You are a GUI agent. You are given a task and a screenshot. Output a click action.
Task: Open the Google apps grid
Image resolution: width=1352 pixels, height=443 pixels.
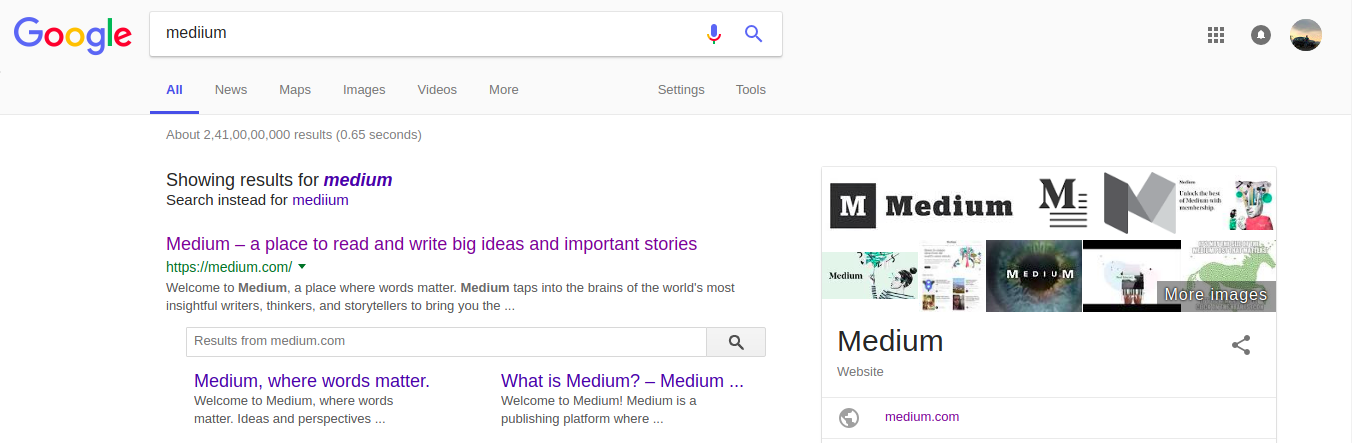tap(1216, 35)
